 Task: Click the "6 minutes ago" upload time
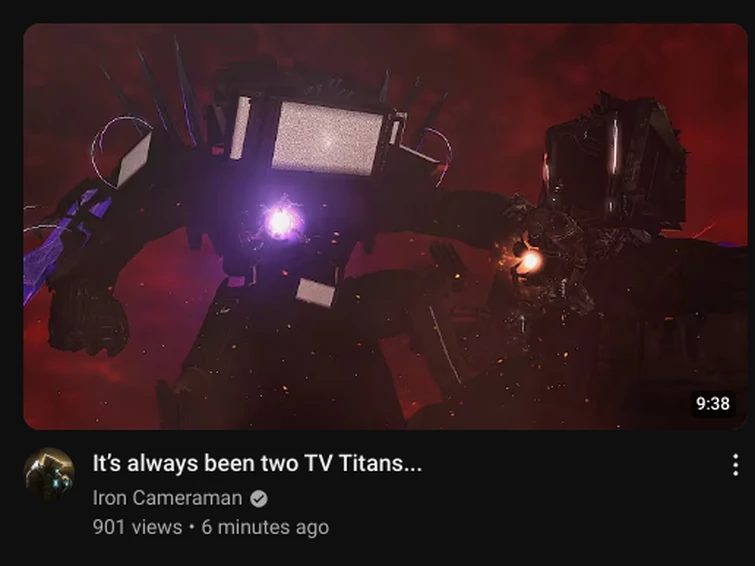coord(265,527)
